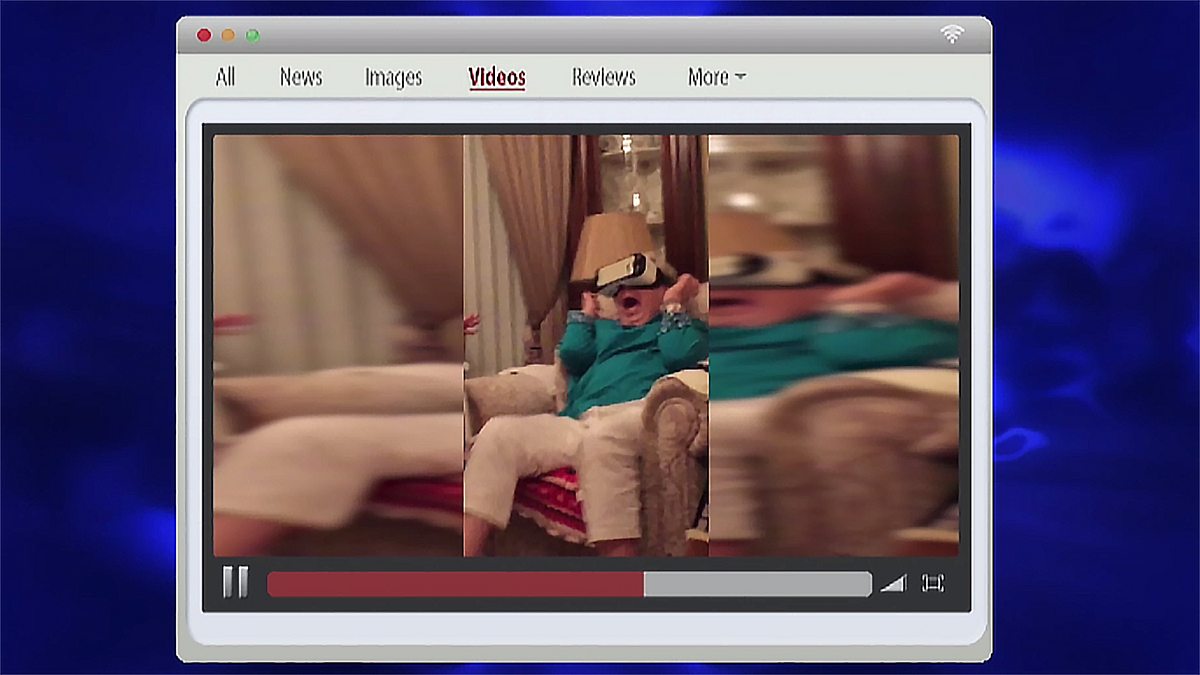Skip ahead on the gray unplayed progress
This screenshot has height=675, width=1200.
[x=757, y=584]
